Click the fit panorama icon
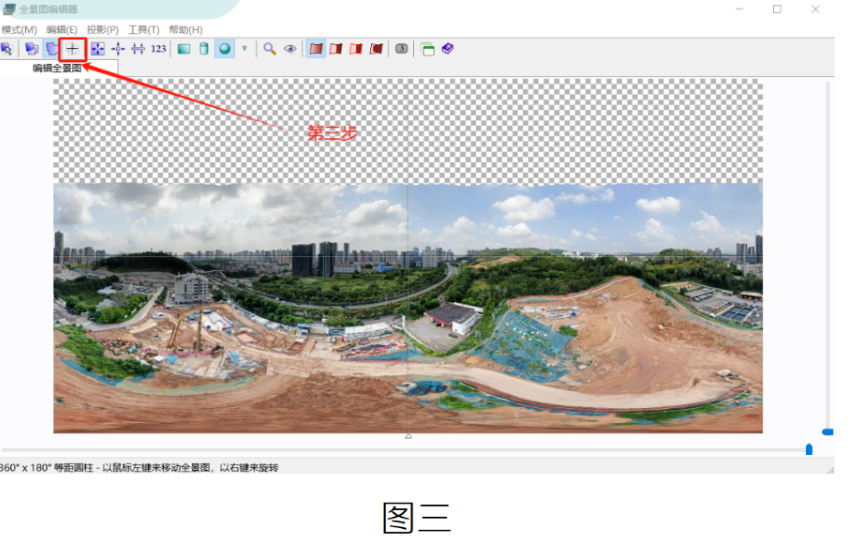 click(98, 49)
